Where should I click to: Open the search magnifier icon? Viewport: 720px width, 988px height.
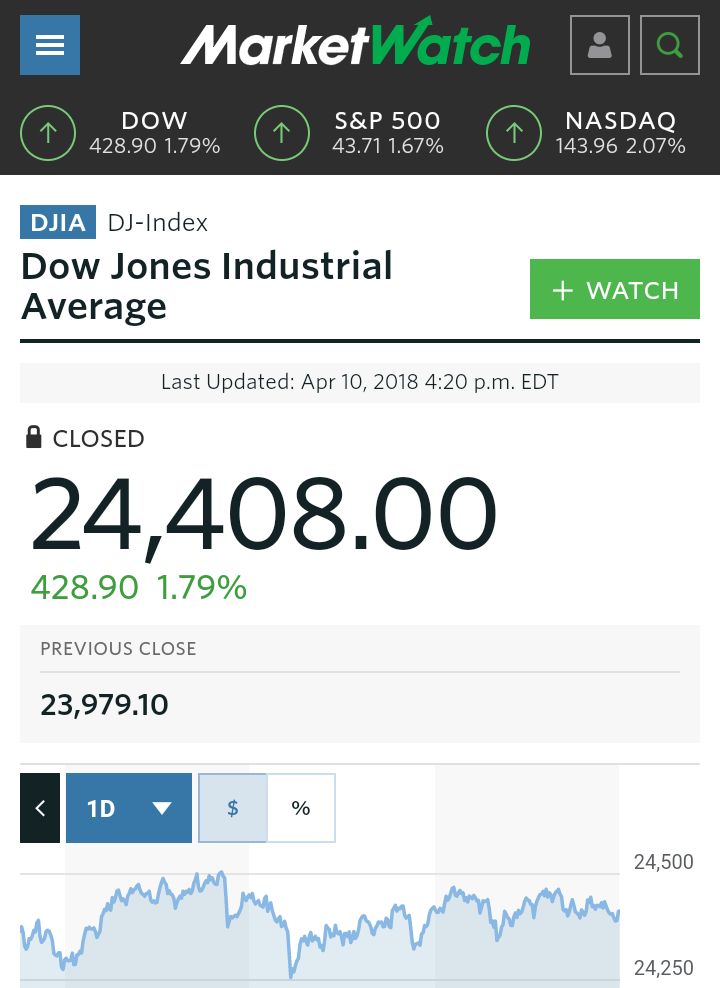click(670, 45)
